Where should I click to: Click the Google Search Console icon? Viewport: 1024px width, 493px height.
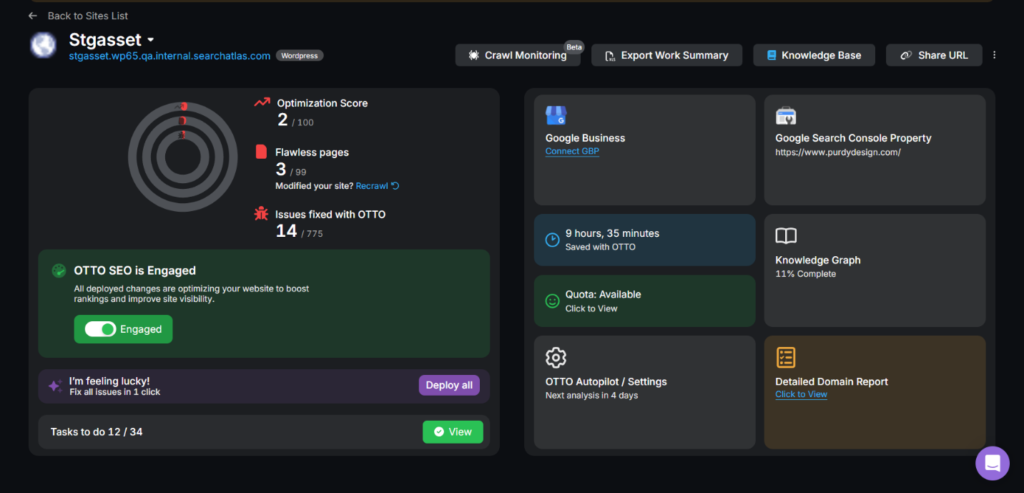786,116
